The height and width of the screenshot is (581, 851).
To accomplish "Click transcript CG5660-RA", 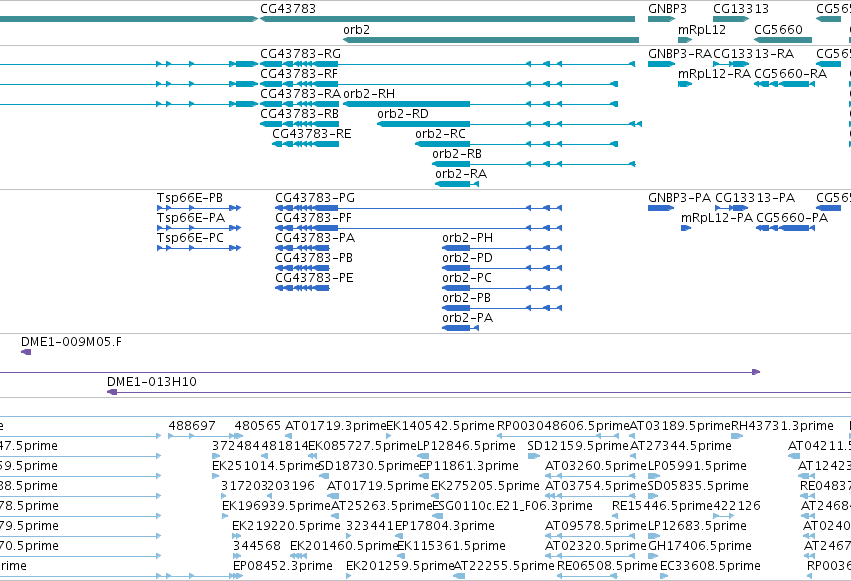I will [784, 84].
